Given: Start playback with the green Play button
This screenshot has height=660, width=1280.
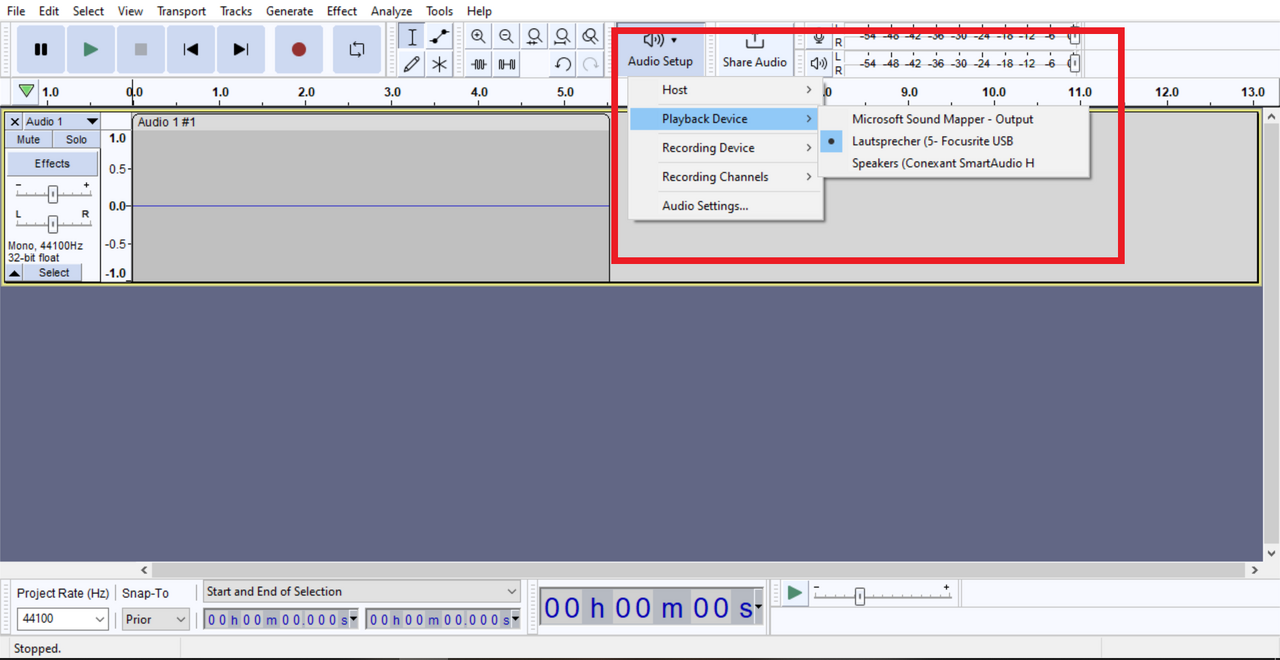Looking at the screenshot, I should [91, 49].
